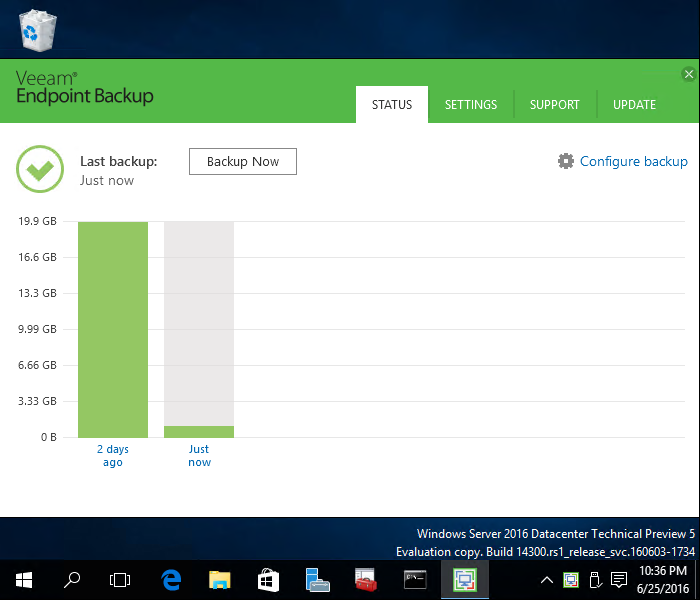Click the 'Just now' status text under Last backup
Viewport: 700px width, 600px height.
coord(107,180)
